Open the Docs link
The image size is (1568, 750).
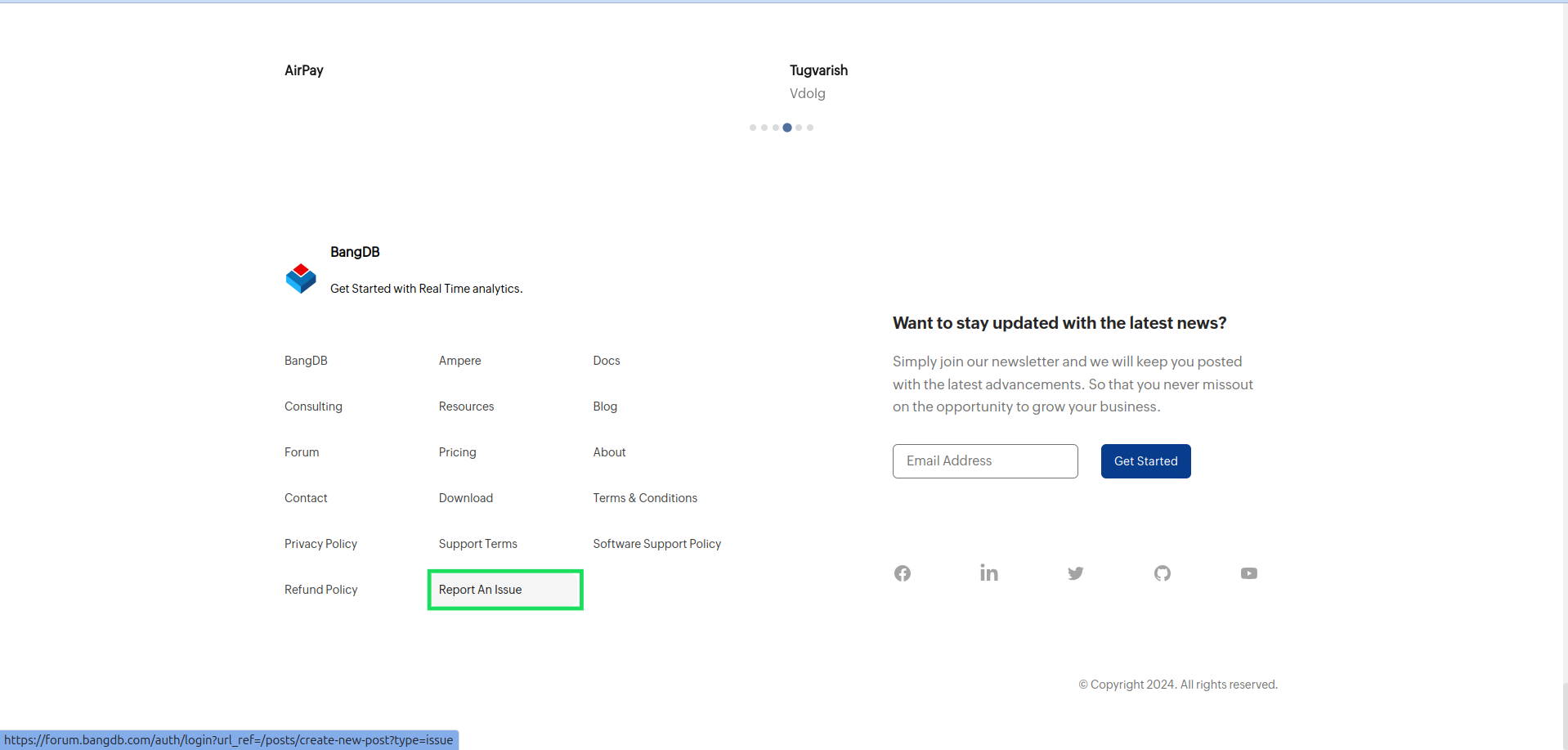pos(607,361)
